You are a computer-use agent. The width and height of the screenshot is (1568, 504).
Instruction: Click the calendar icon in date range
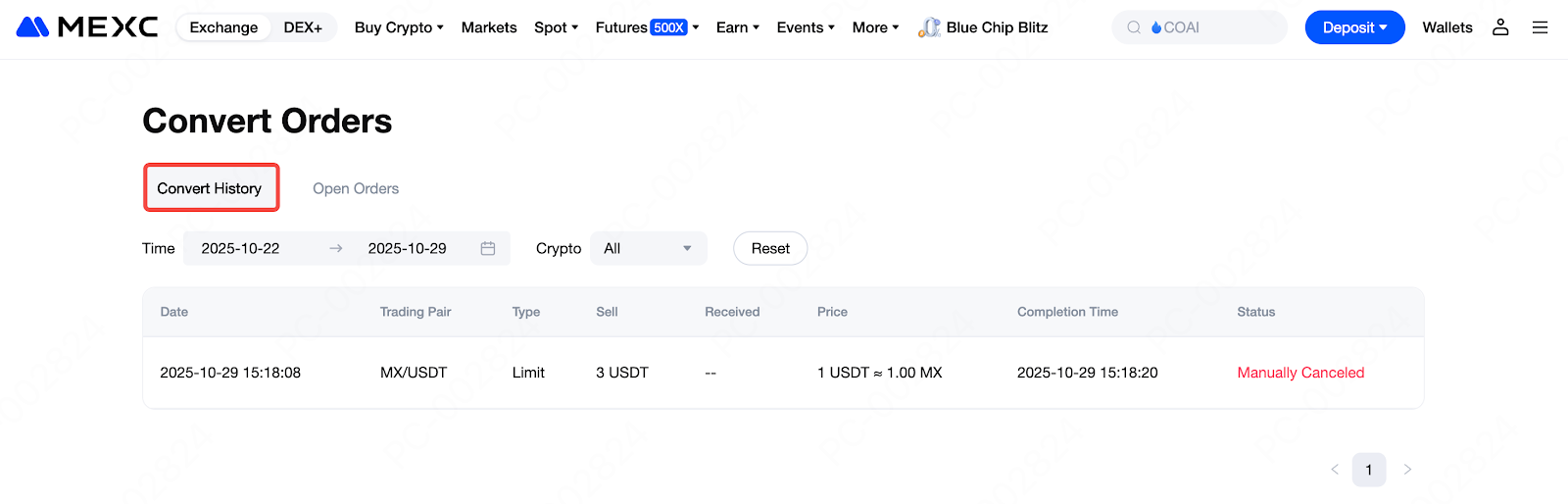point(487,249)
